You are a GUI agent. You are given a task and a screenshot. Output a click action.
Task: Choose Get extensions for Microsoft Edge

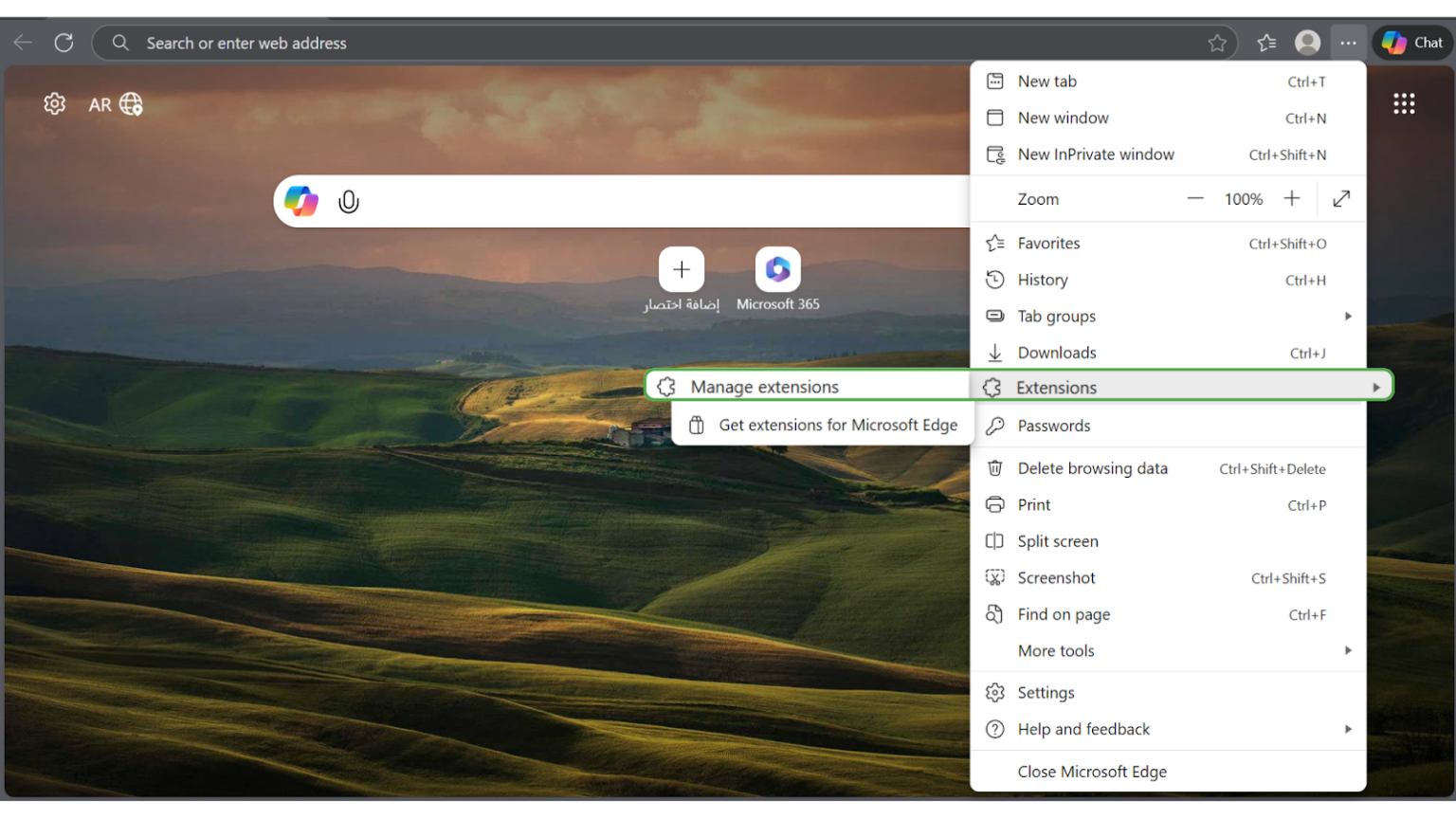(x=823, y=425)
